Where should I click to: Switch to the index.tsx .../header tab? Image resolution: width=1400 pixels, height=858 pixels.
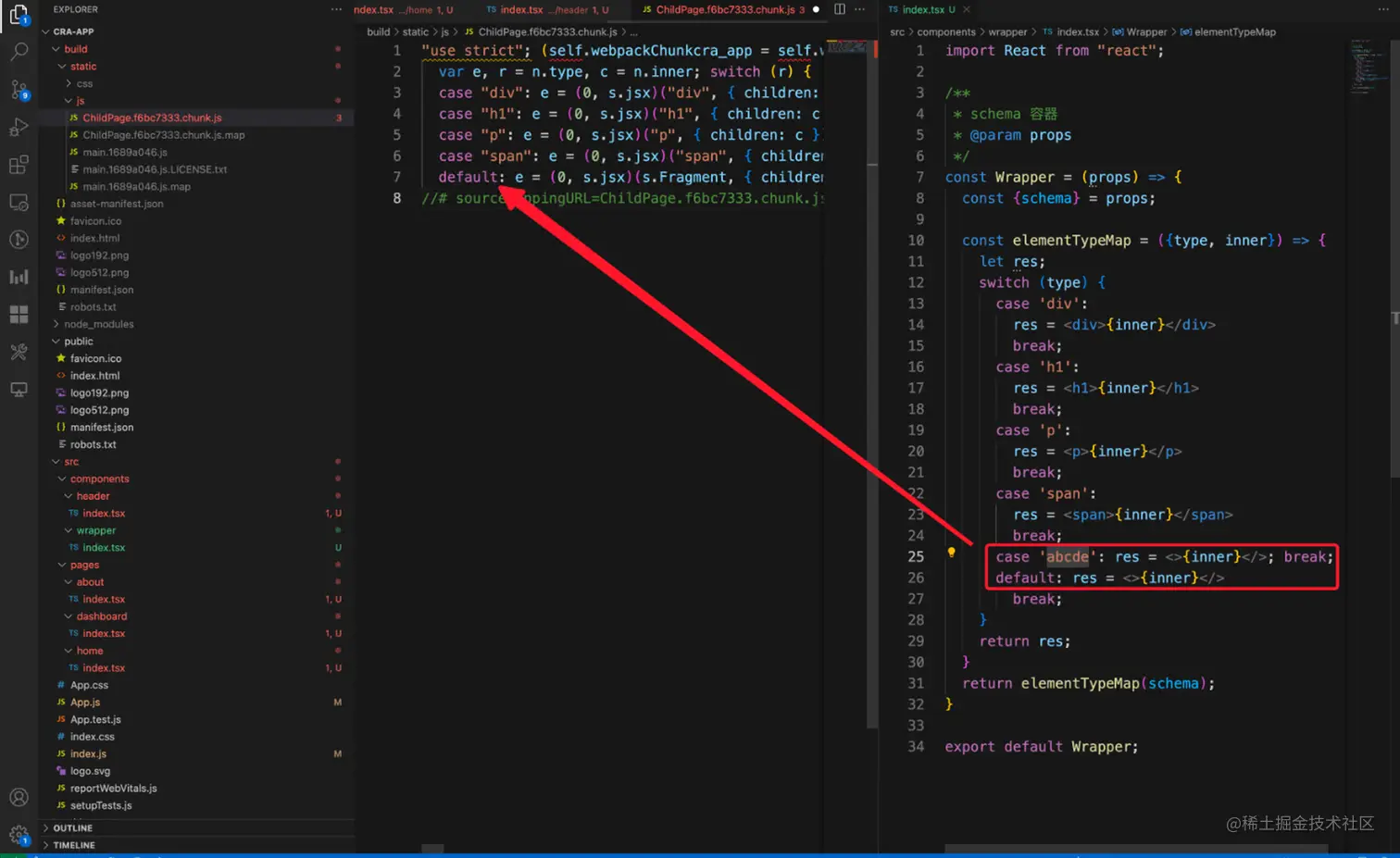pyautogui.click(x=548, y=9)
